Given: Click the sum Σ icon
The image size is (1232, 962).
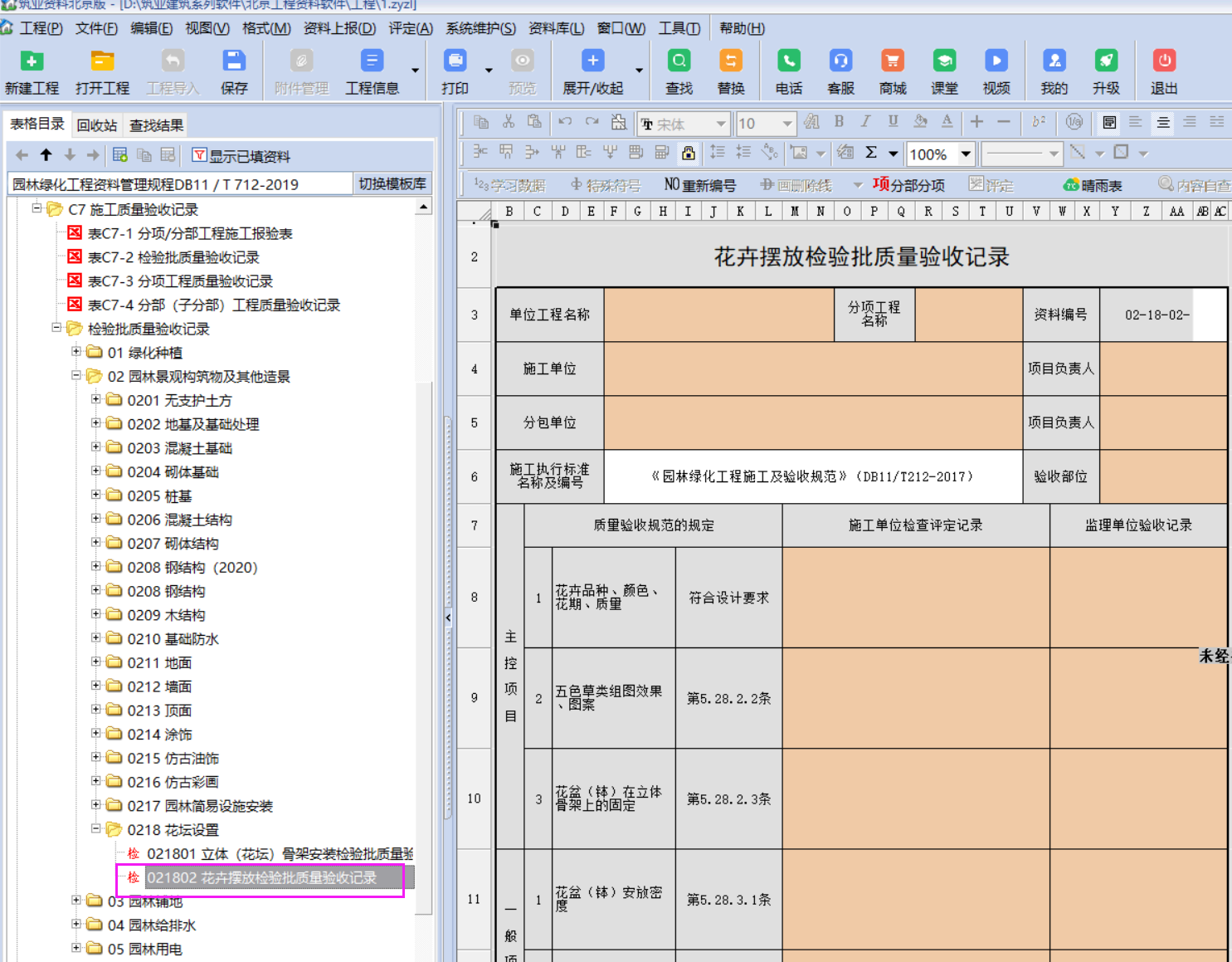Looking at the screenshot, I should pos(871,153).
